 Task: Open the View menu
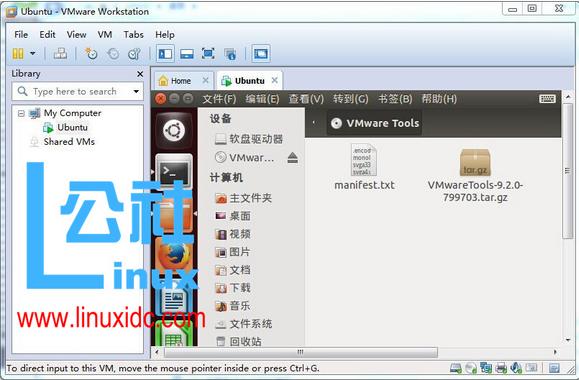pyautogui.click(x=76, y=35)
